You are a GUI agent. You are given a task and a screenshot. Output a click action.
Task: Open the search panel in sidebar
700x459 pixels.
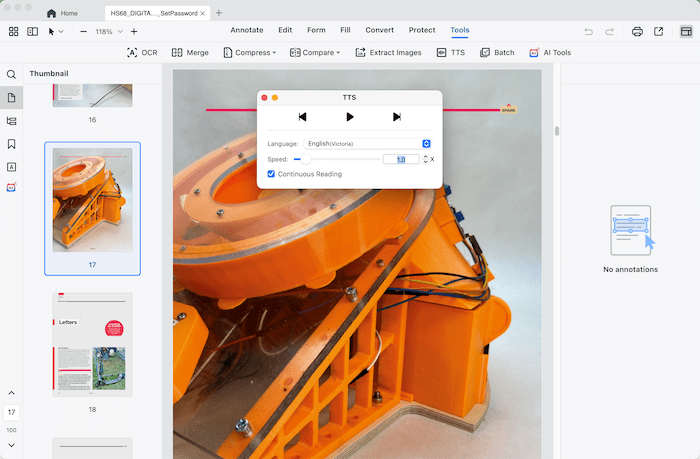12,75
